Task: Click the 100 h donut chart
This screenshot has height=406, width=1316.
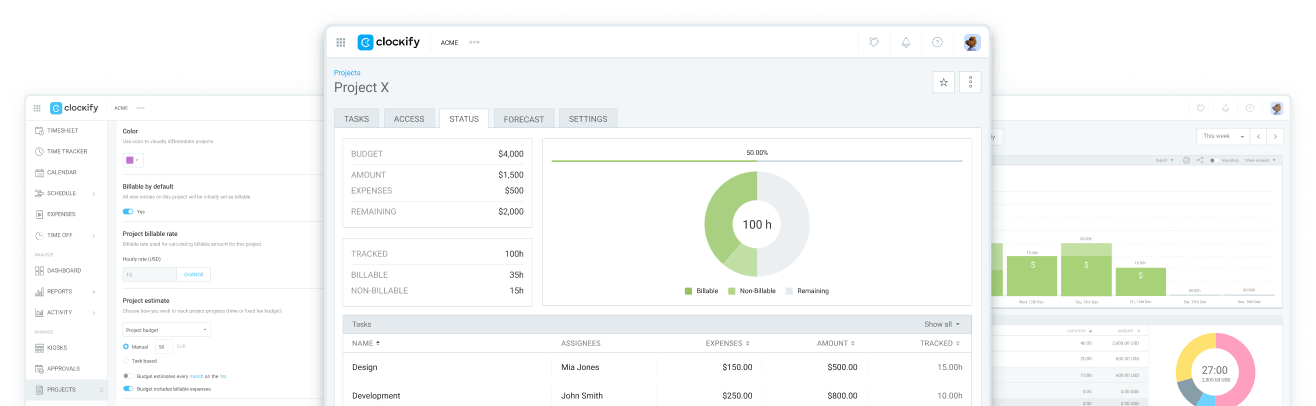Action: click(757, 224)
